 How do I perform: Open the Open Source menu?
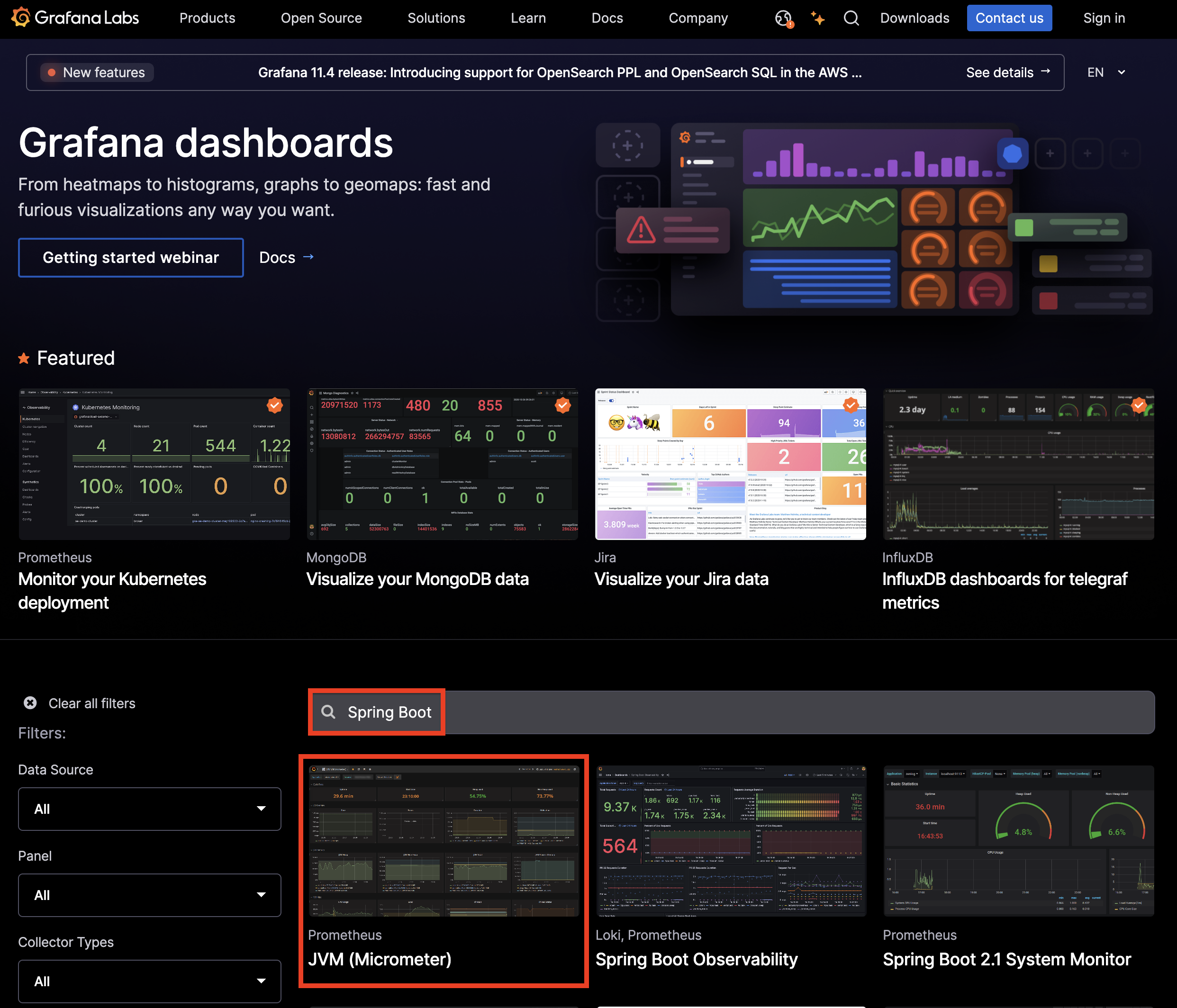pyautogui.click(x=321, y=18)
